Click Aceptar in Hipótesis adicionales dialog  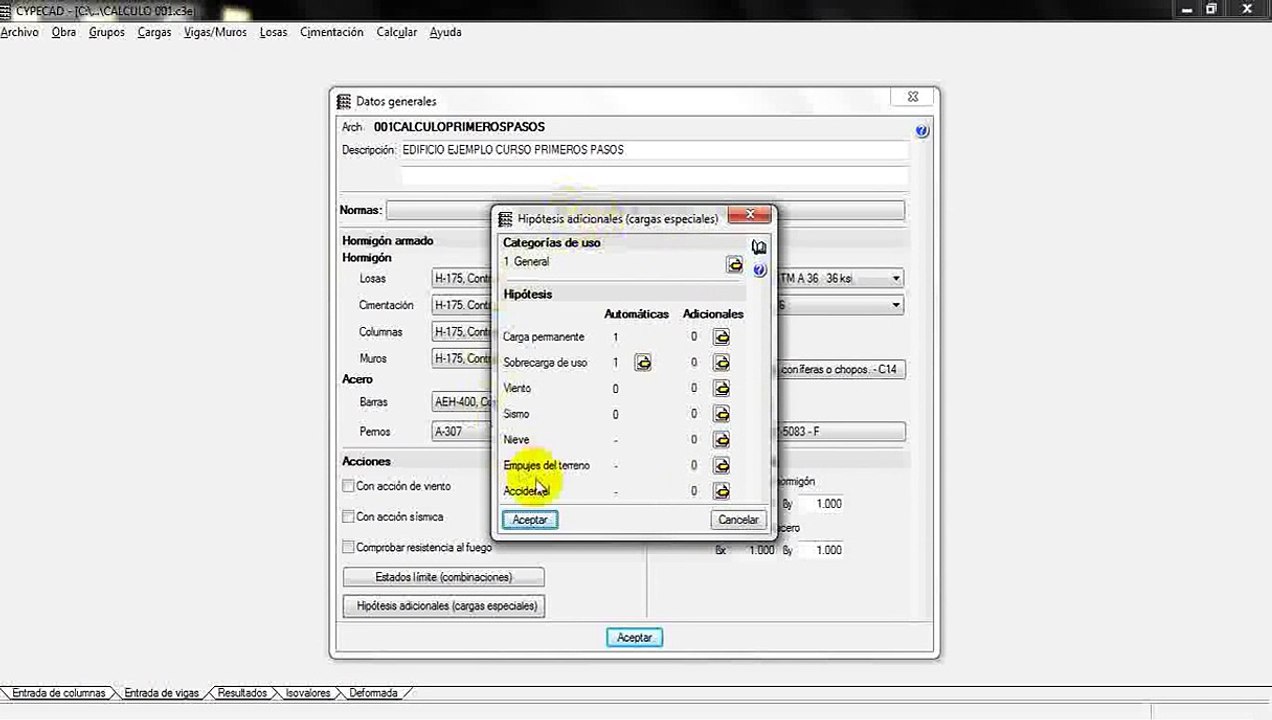coord(530,520)
